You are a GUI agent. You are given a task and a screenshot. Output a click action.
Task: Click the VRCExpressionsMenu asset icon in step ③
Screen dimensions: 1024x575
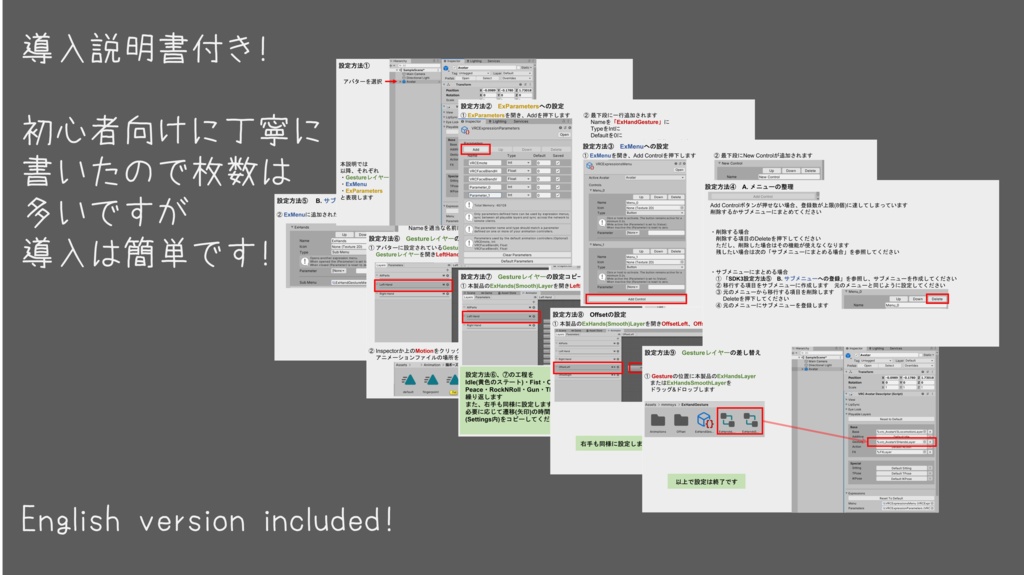[x=590, y=166]
